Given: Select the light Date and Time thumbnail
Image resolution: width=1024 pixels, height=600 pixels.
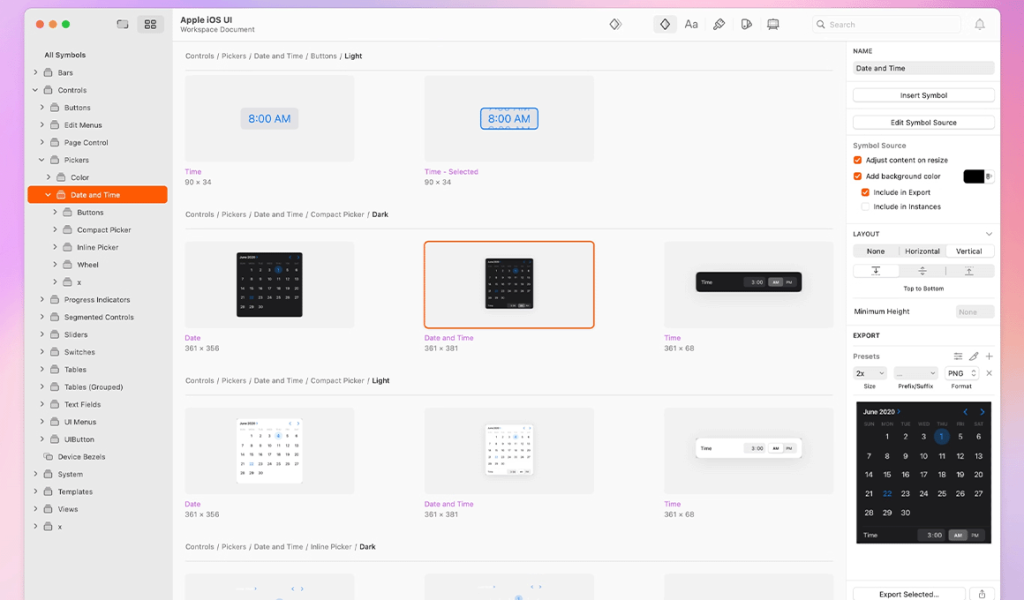Looking at the screenshot, I should tap(509, 450).
